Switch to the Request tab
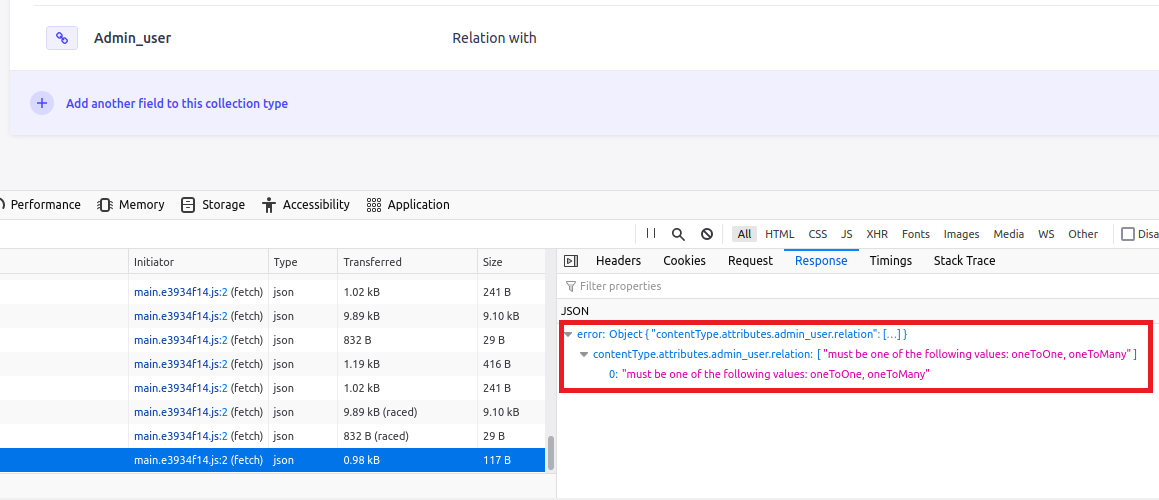Image resolution: width=1159 pixels, height=500 pixels. (x=750, y=260)
